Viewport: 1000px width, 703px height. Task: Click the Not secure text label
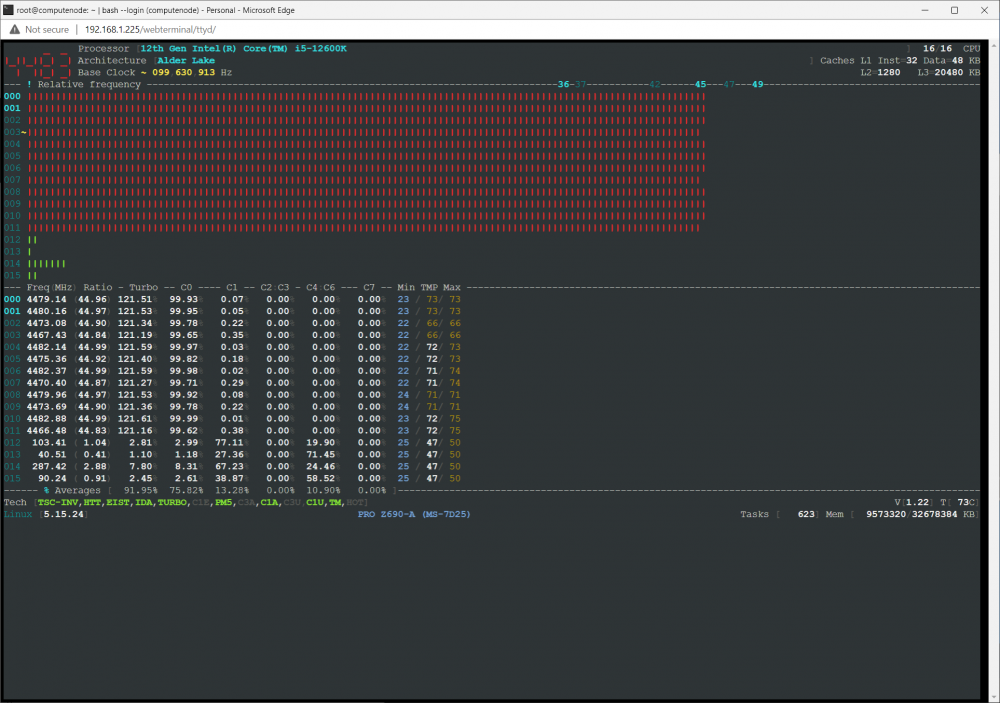tap(47, 29)
